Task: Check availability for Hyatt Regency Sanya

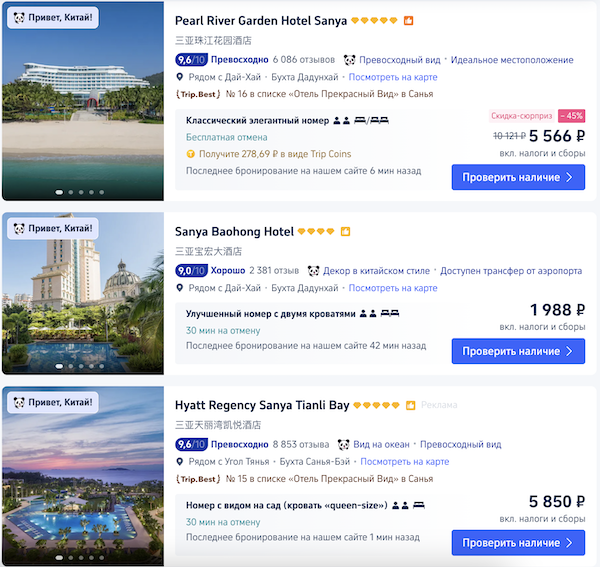Action: tap(517, 543)
